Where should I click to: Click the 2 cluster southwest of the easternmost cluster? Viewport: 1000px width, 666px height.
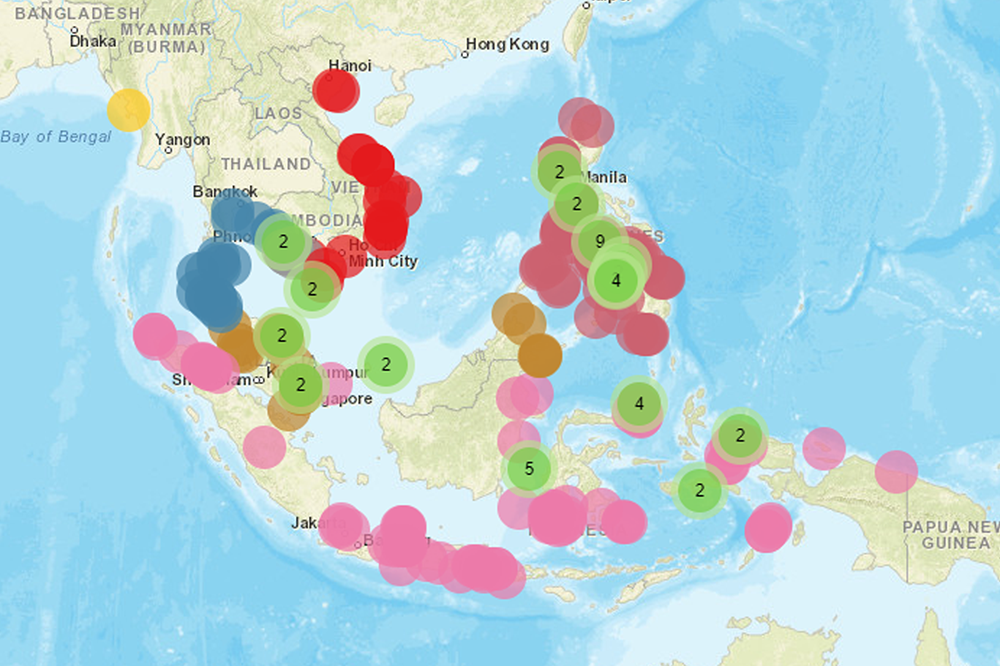coord(700,490)
